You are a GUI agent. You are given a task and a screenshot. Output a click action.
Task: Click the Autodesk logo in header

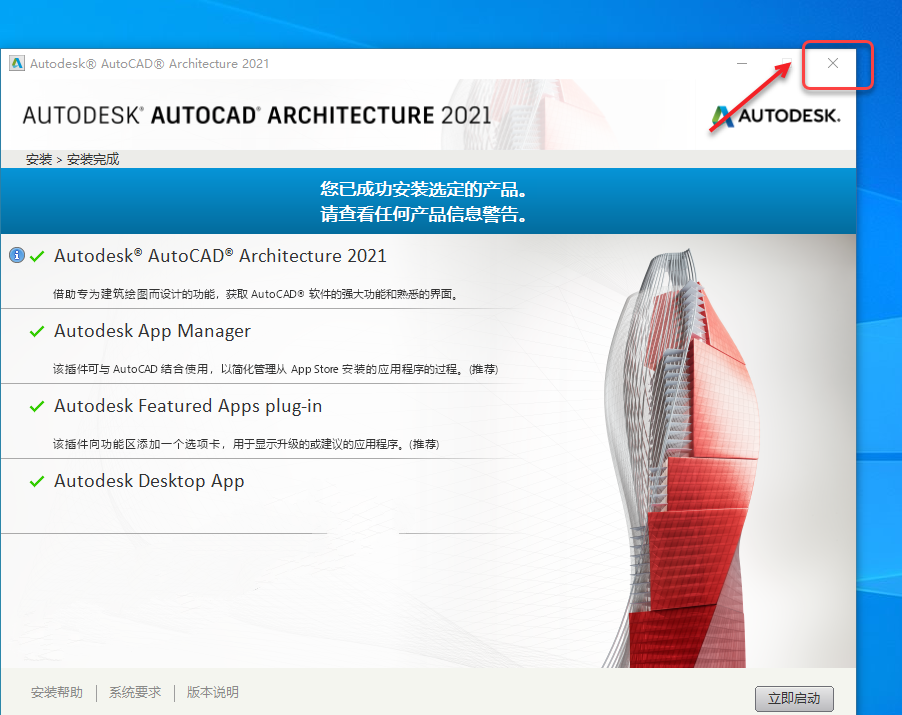(775, 116)
